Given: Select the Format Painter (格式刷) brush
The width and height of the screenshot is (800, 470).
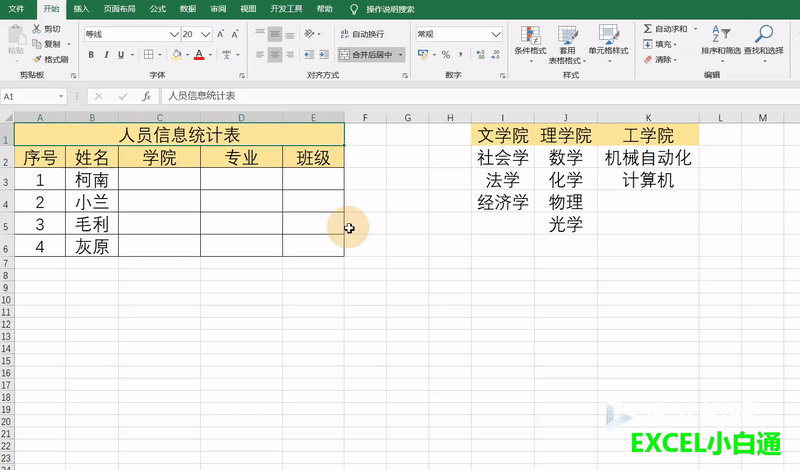Looking at the screenshot, I should 37,59.
